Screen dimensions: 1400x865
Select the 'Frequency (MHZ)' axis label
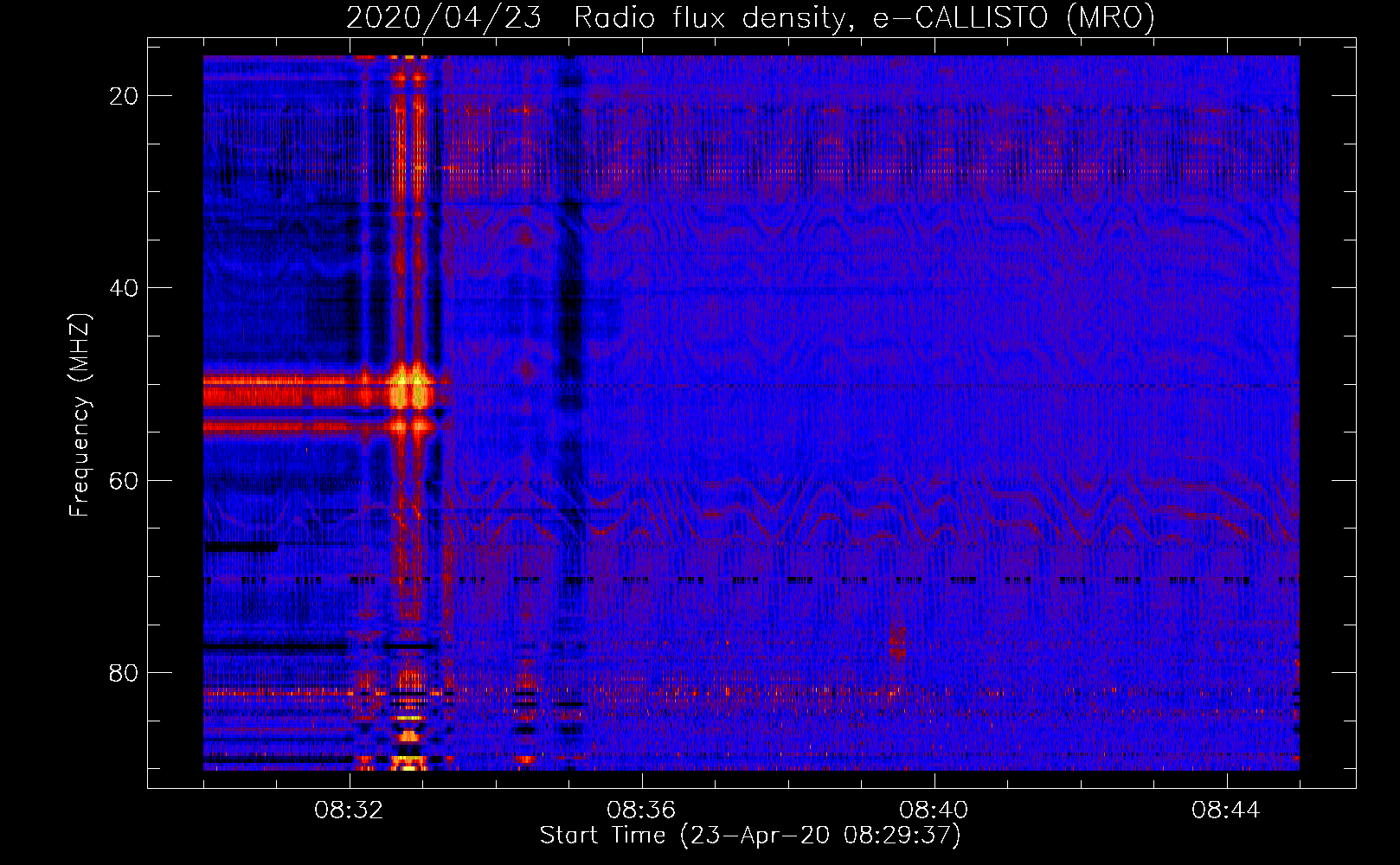point(80,415)
